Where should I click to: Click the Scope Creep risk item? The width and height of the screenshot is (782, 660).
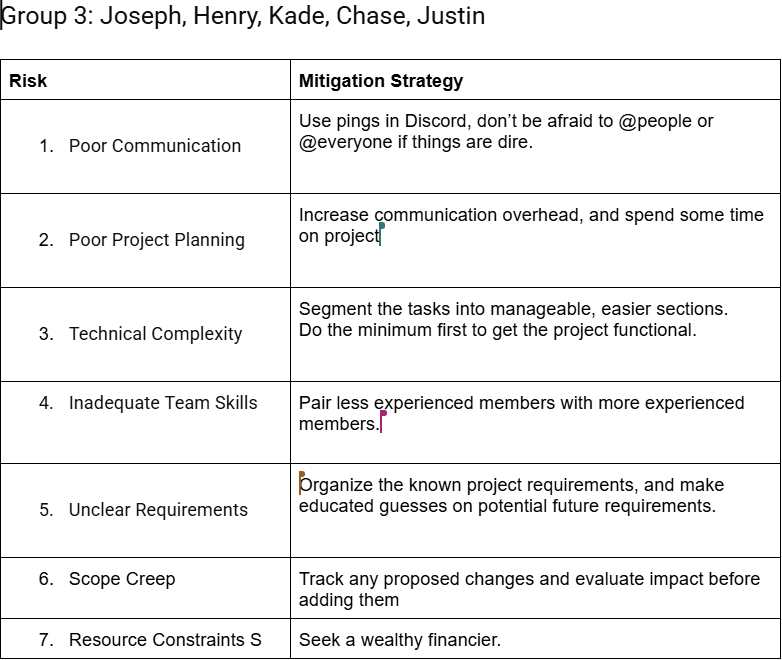(121, 579)
